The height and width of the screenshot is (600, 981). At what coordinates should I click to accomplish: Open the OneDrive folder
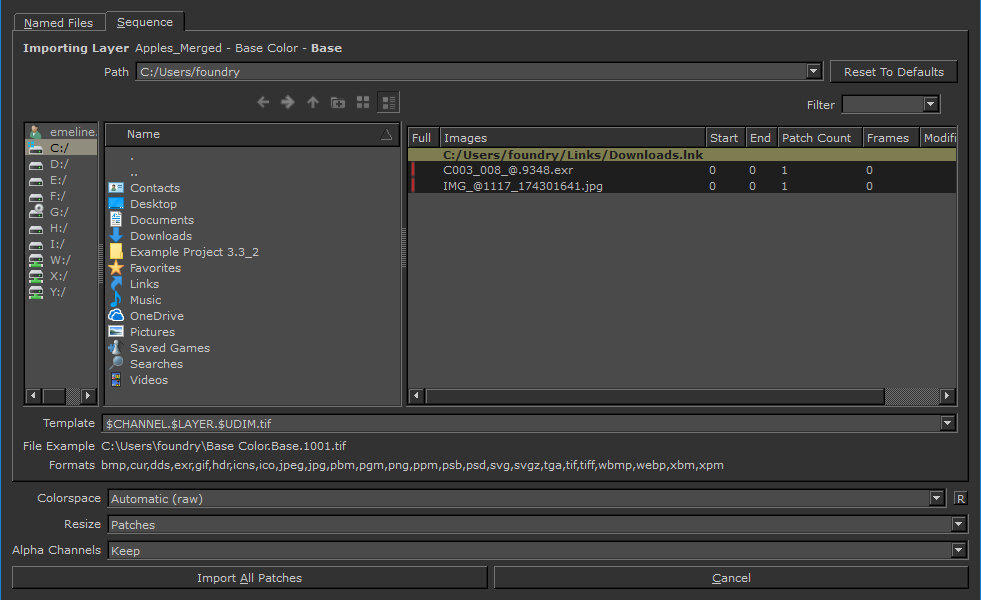[x=156, y=316]
